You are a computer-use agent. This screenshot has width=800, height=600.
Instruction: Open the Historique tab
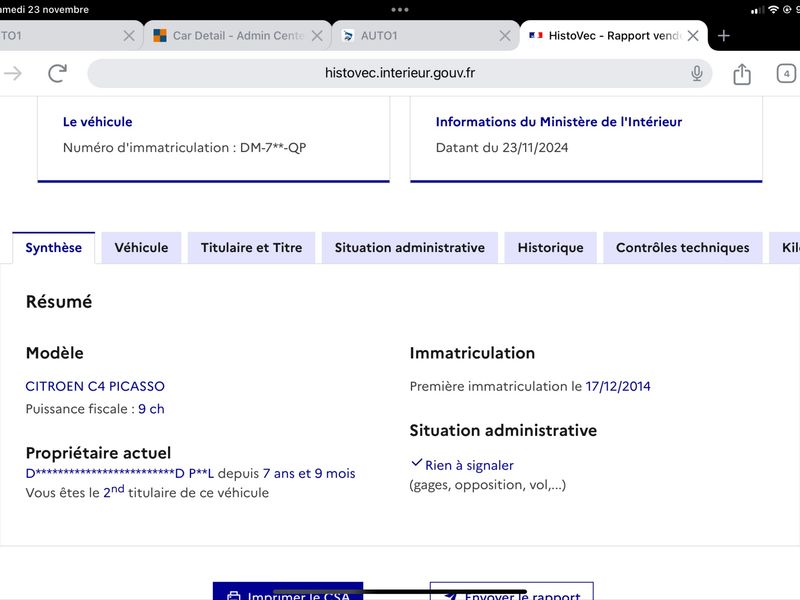pos(551,247)
